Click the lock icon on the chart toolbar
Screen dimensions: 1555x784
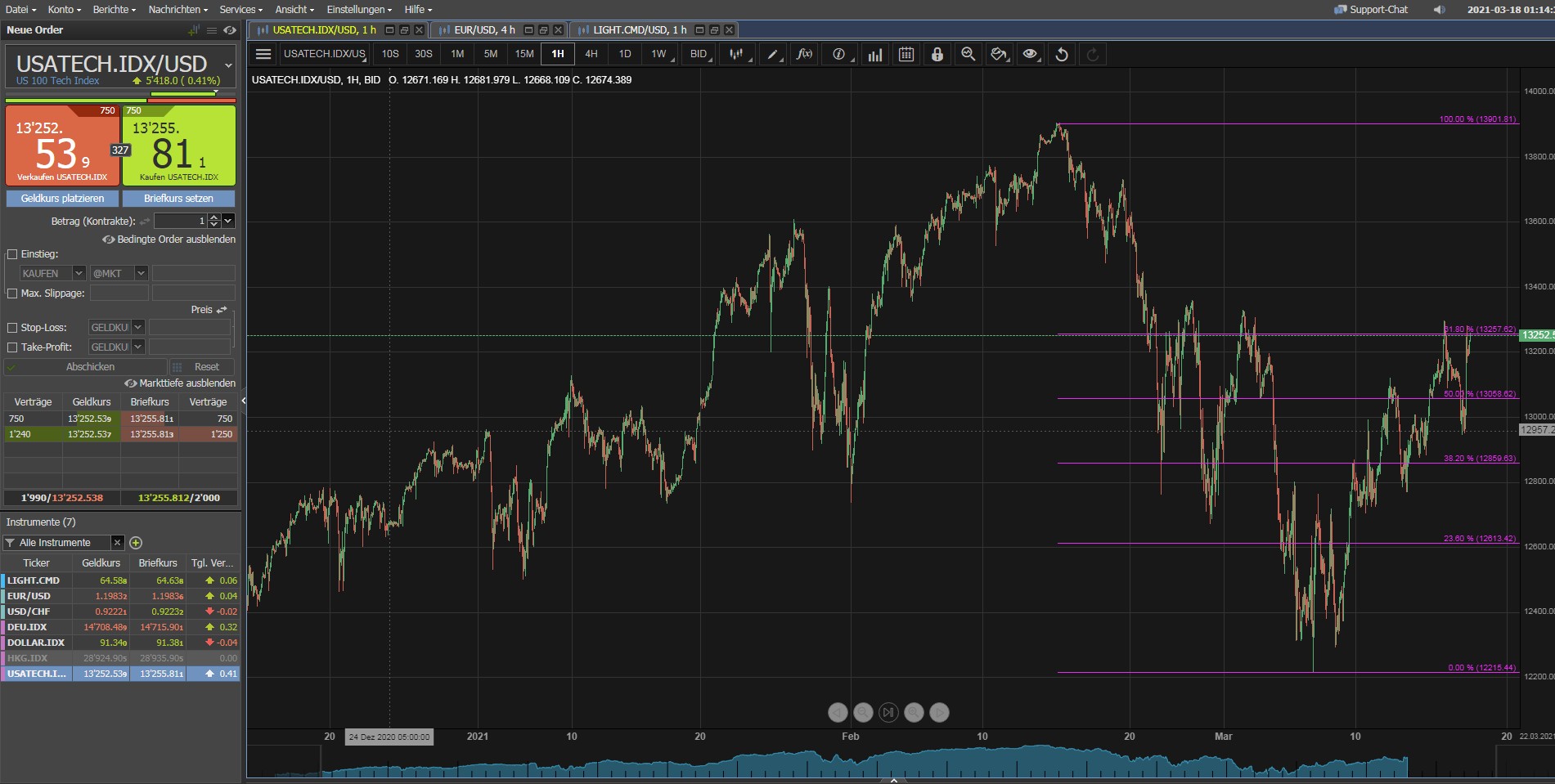pyautogui.click(x=937, y=54)
